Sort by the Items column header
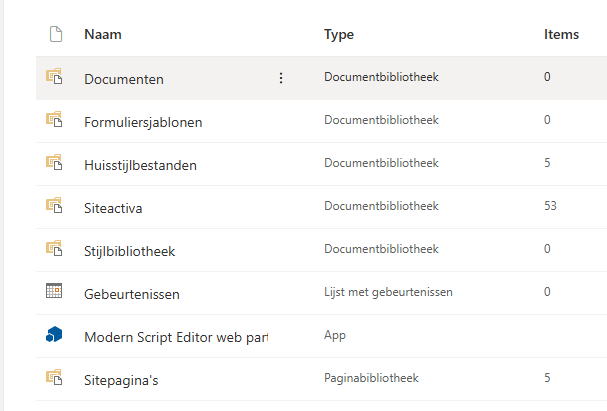The height and width of the screenshot is (411, 607). pyautogui.click(x=561, y=35)
